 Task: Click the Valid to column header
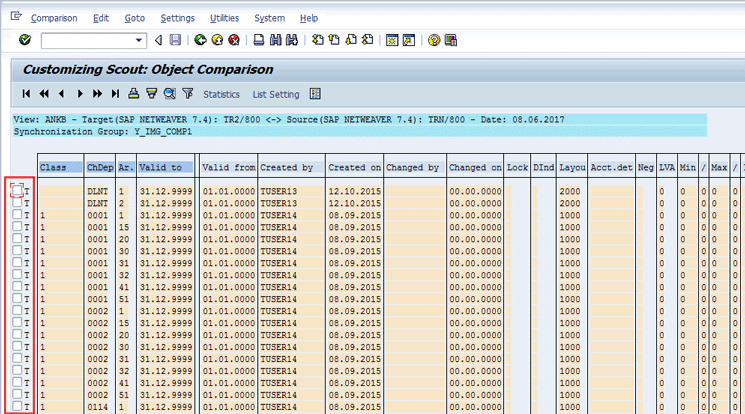[160, 168]
